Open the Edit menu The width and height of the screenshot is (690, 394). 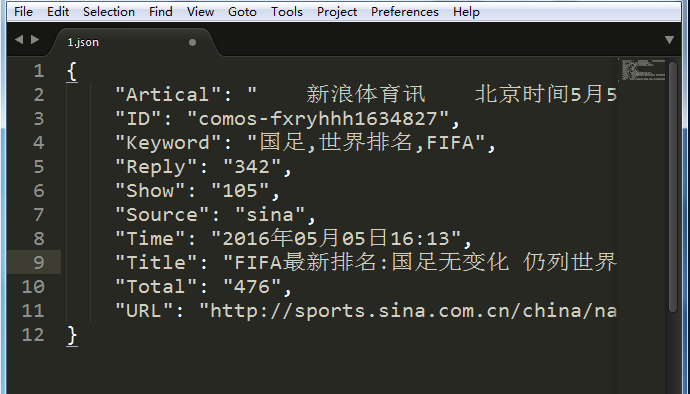(58, 11)
